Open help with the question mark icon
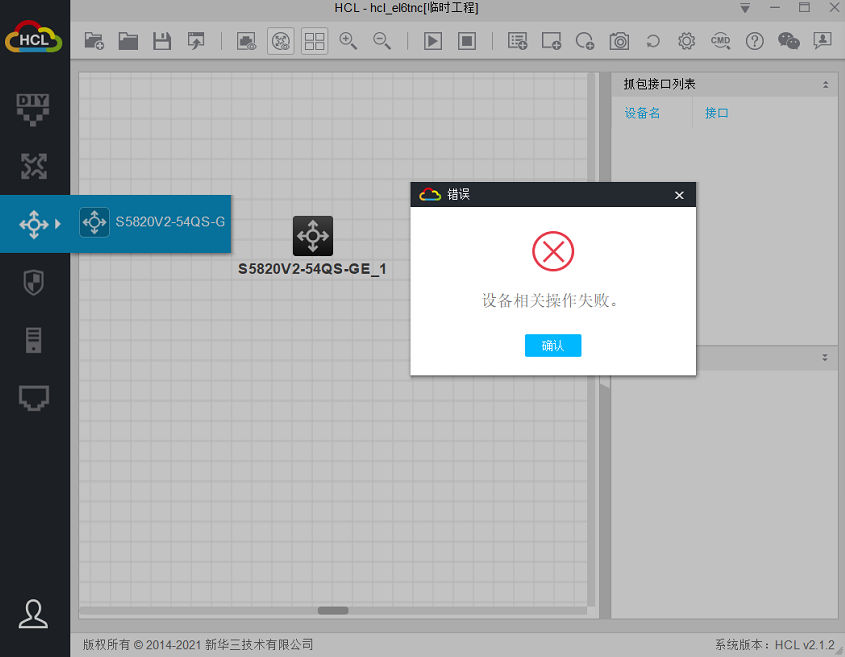This screenshot has height=657, width=845. [754, 41]
